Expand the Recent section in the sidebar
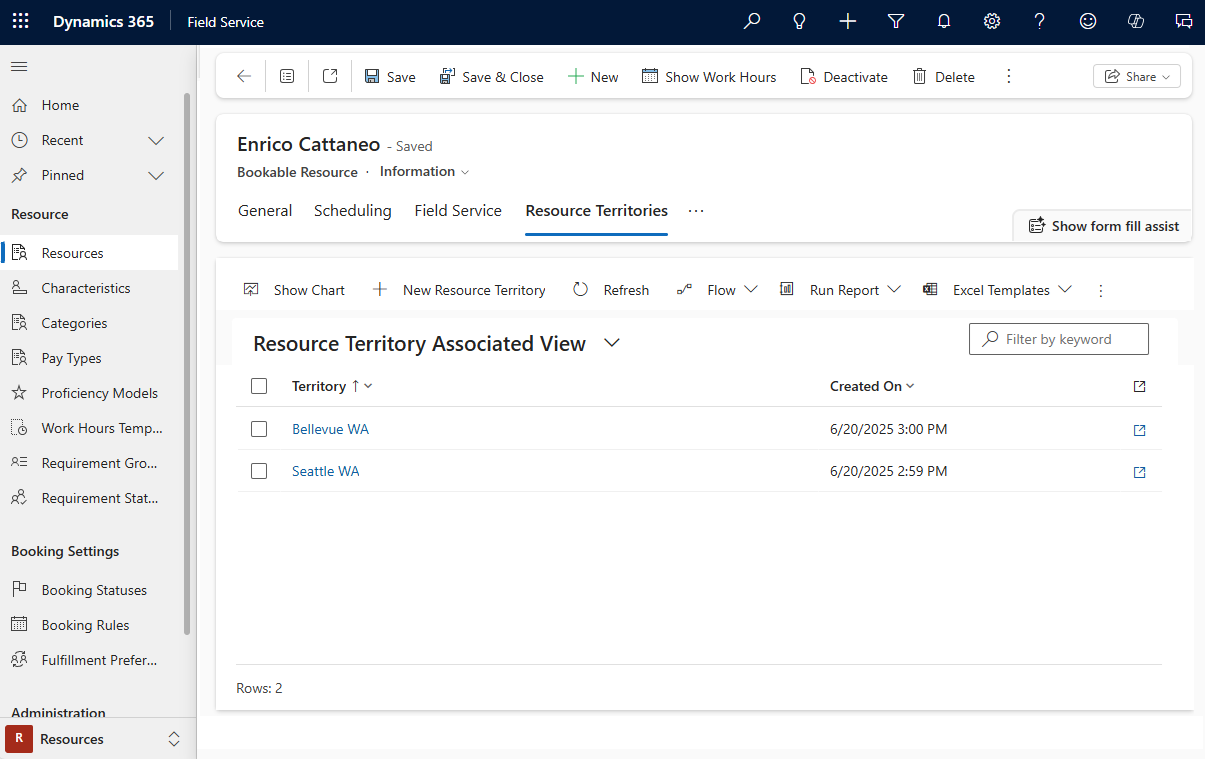The height and width of the screenshot is (759, 1205). tap(155, 140)
